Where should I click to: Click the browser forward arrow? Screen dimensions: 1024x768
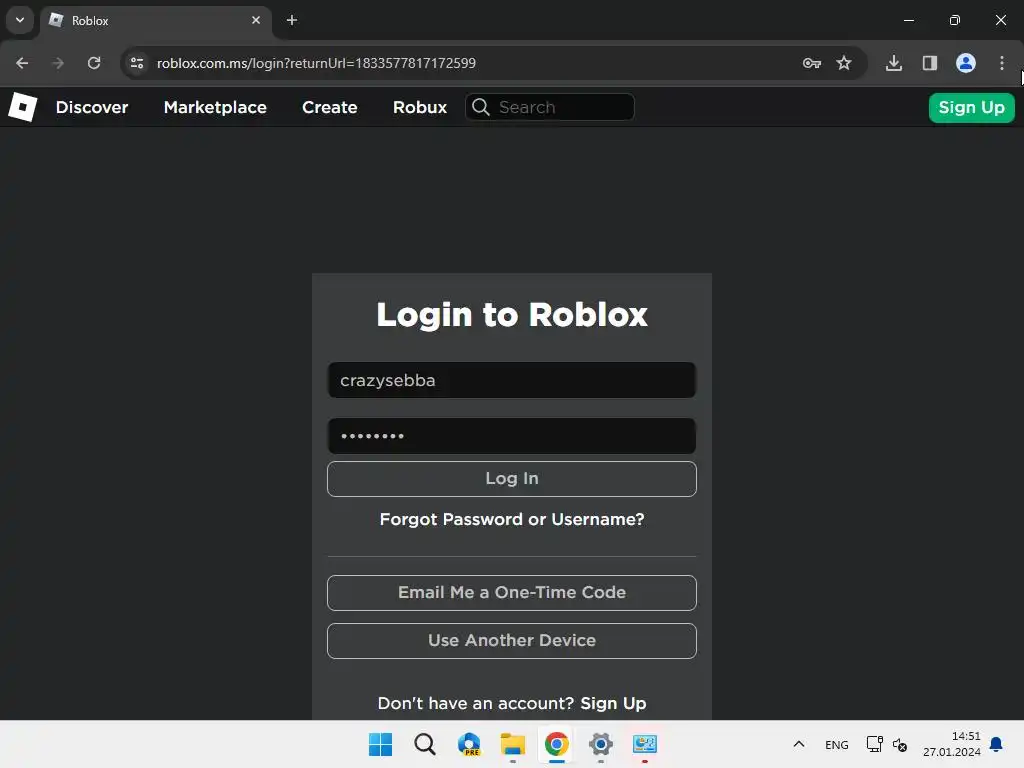[58, 63]
